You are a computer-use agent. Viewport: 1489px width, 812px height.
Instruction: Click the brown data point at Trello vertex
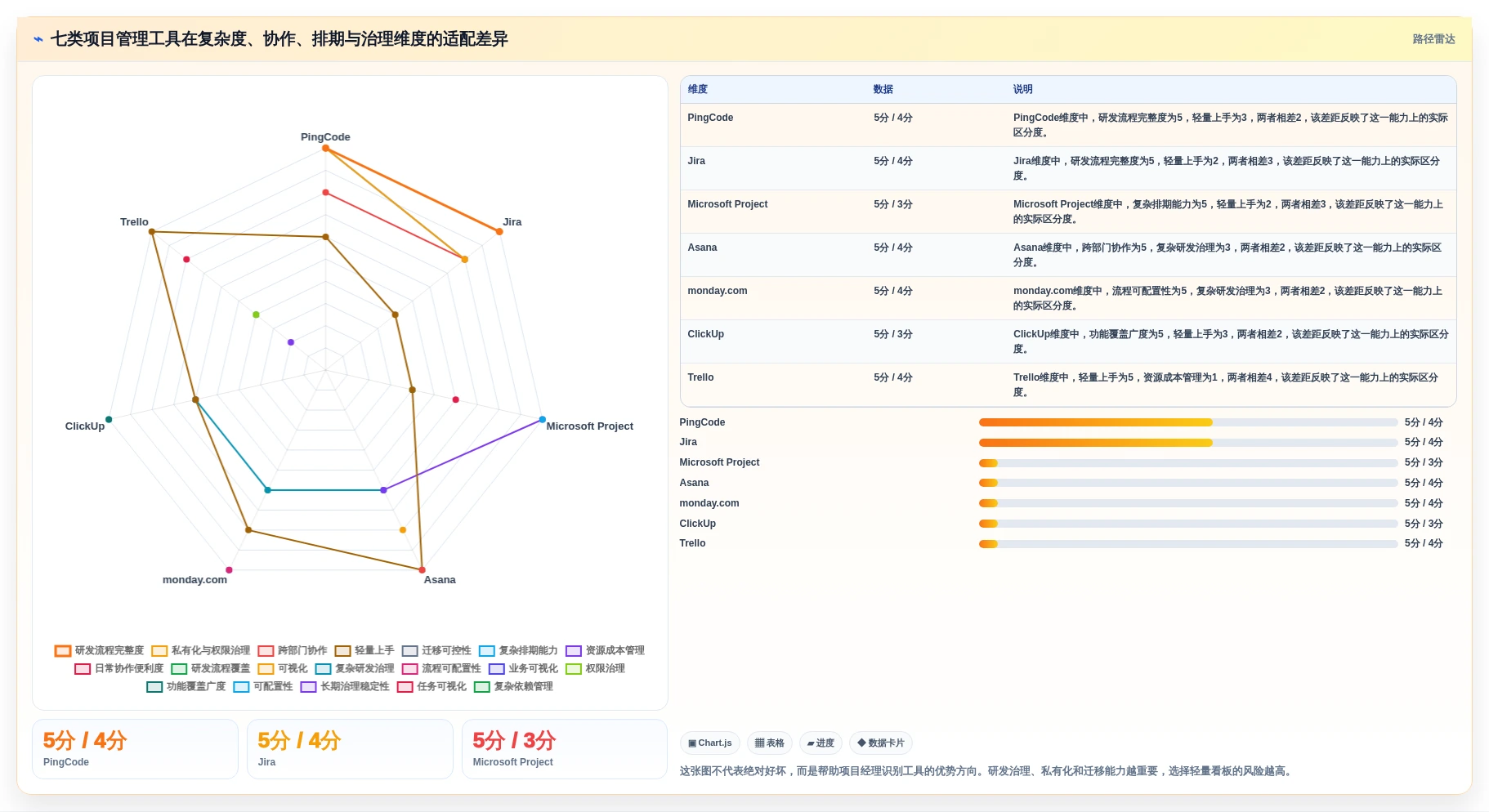(x=152, y=232)
